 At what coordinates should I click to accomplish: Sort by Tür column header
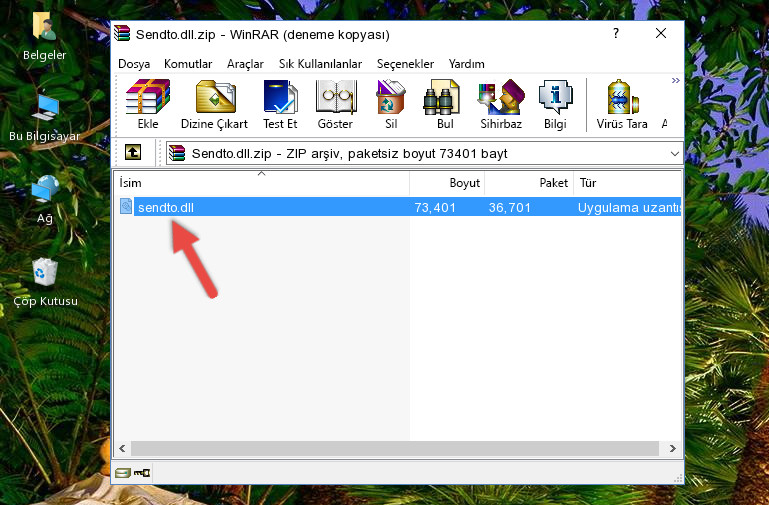pyautogui.click(x=628, y=182)
